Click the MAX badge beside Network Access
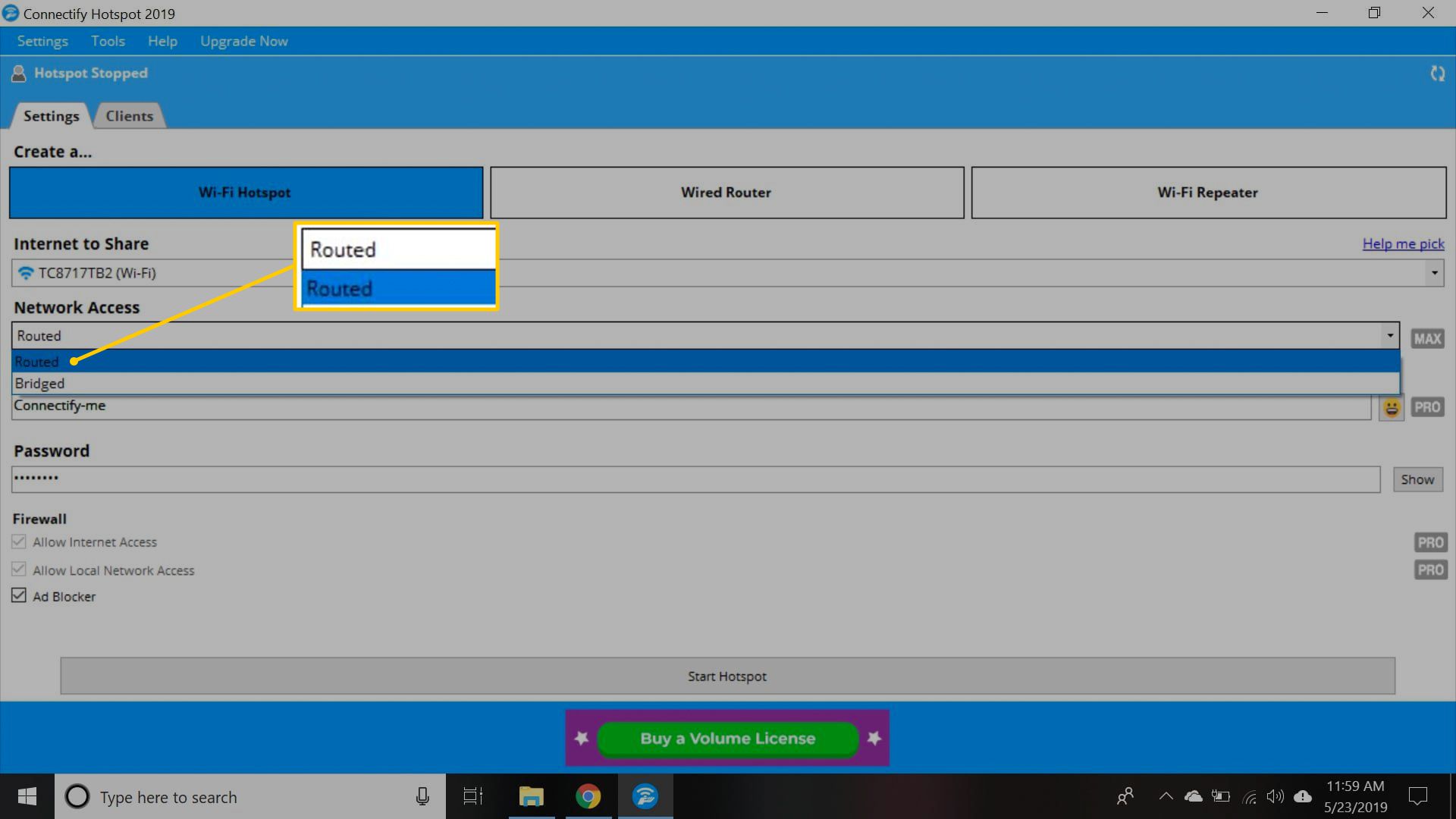This screenshot has height=819, width=1456. click(x=1427, y=339)
